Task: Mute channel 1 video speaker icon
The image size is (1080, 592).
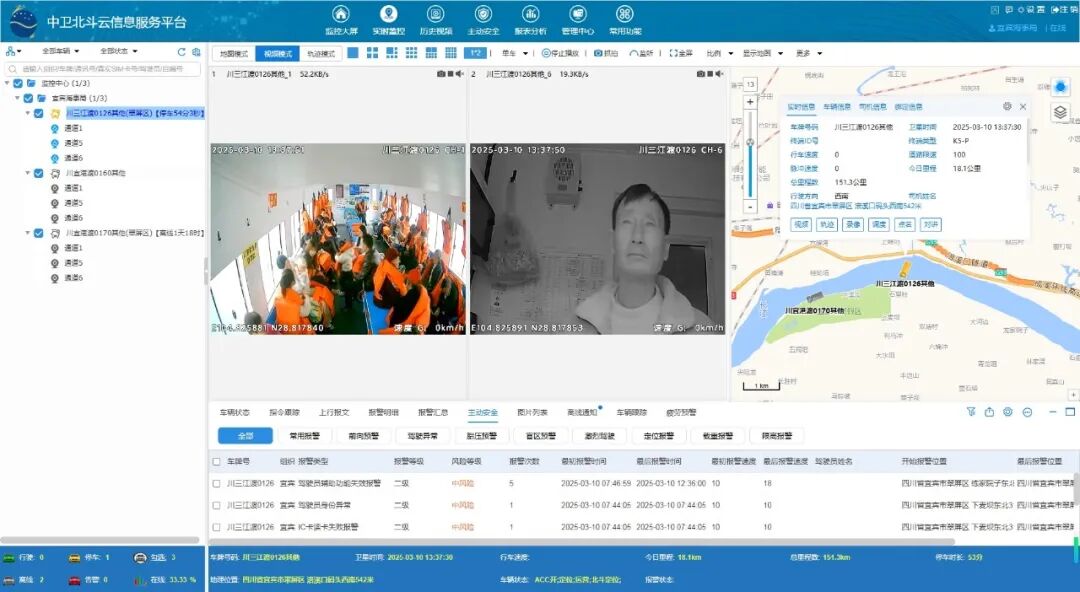Action: tap(459, 74)
